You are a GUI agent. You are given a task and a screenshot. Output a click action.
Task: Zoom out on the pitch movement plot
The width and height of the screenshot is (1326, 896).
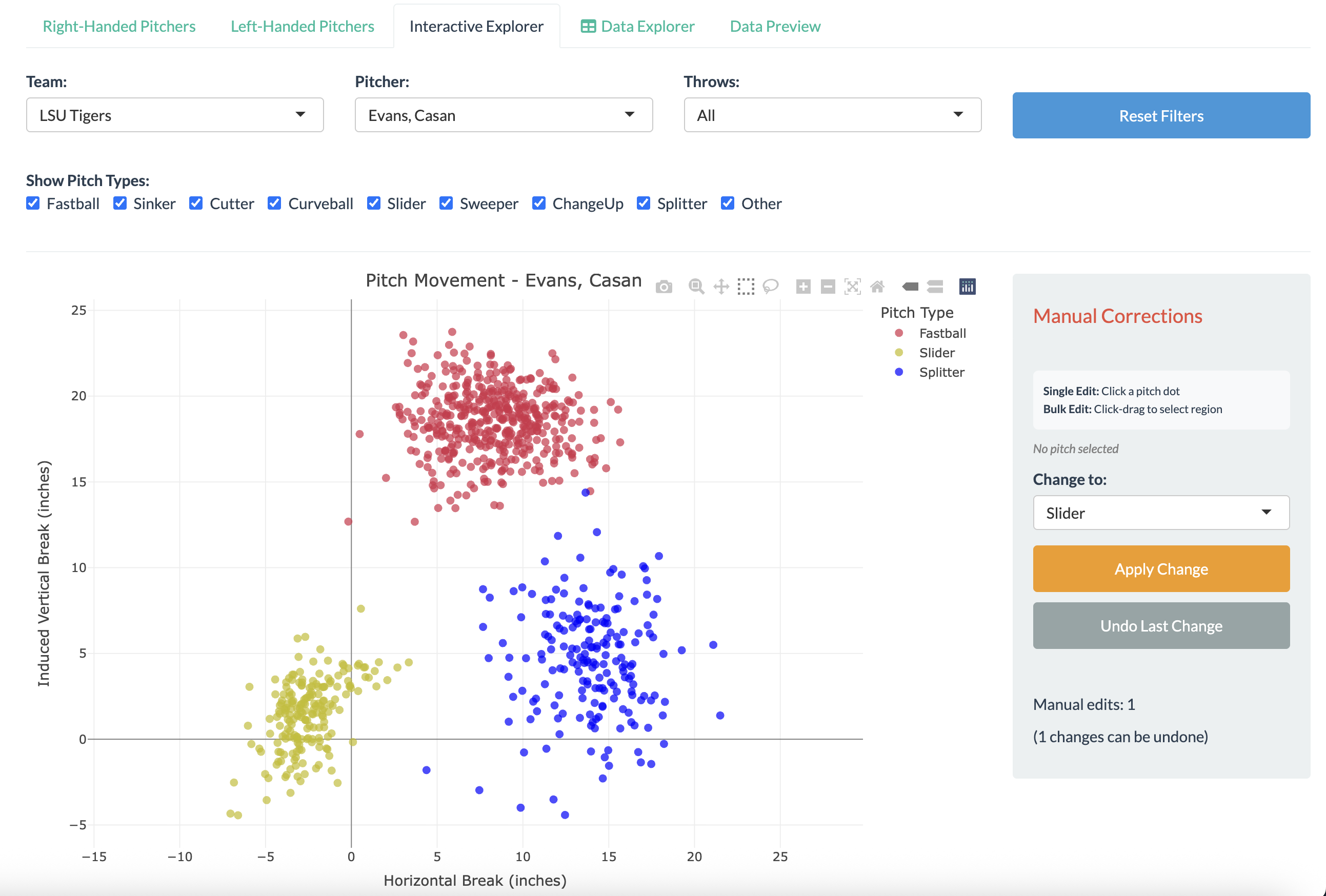coord(829,287)
